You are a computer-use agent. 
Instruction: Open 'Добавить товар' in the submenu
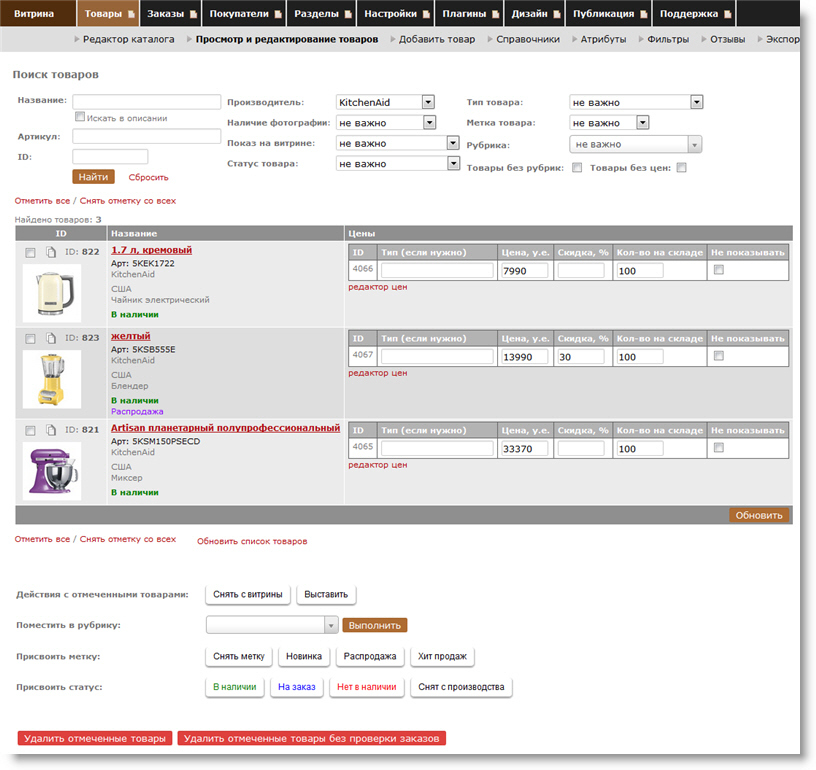pos(437,39)
